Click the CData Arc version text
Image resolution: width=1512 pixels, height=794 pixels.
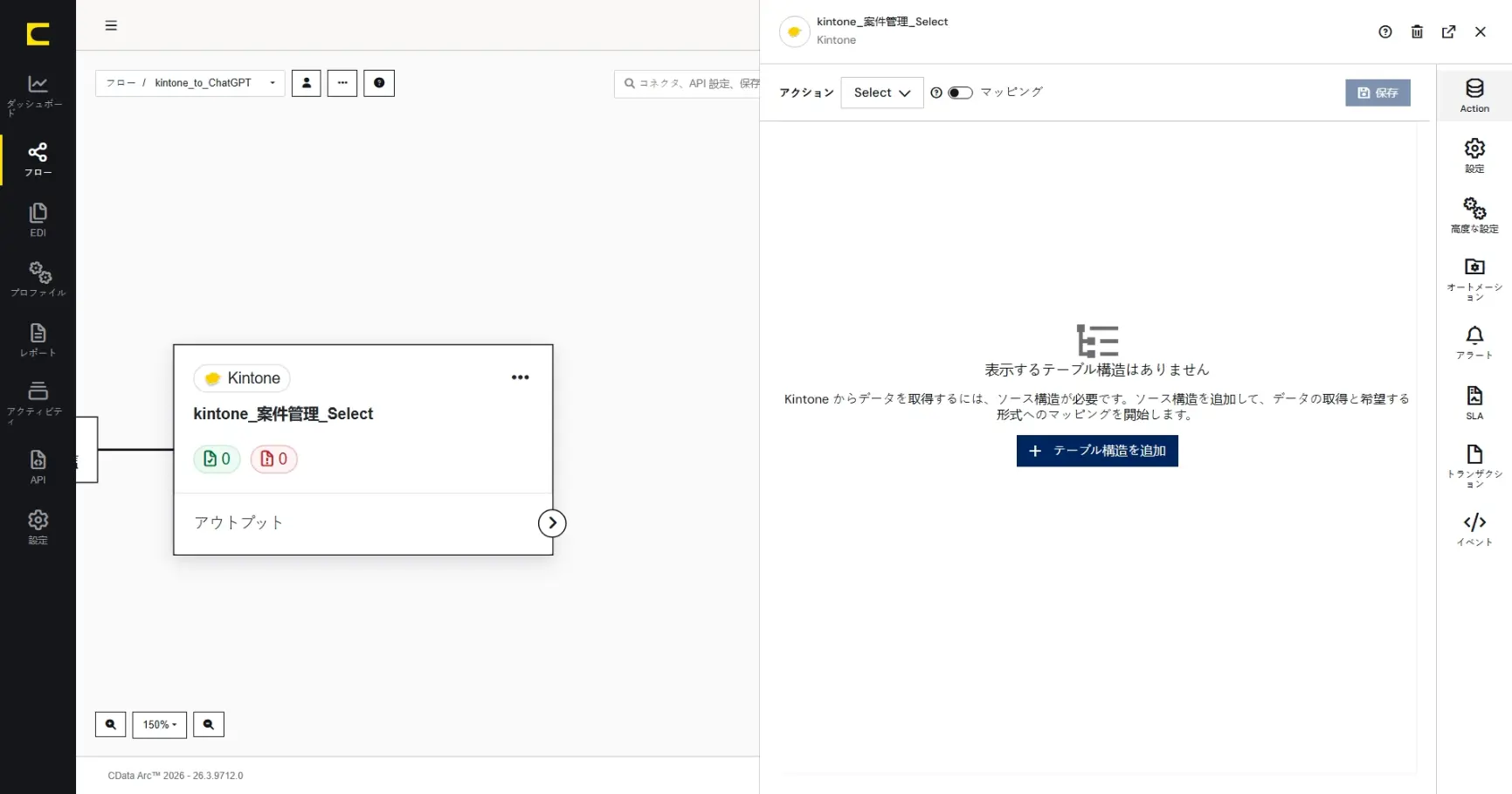coord(176,776)
